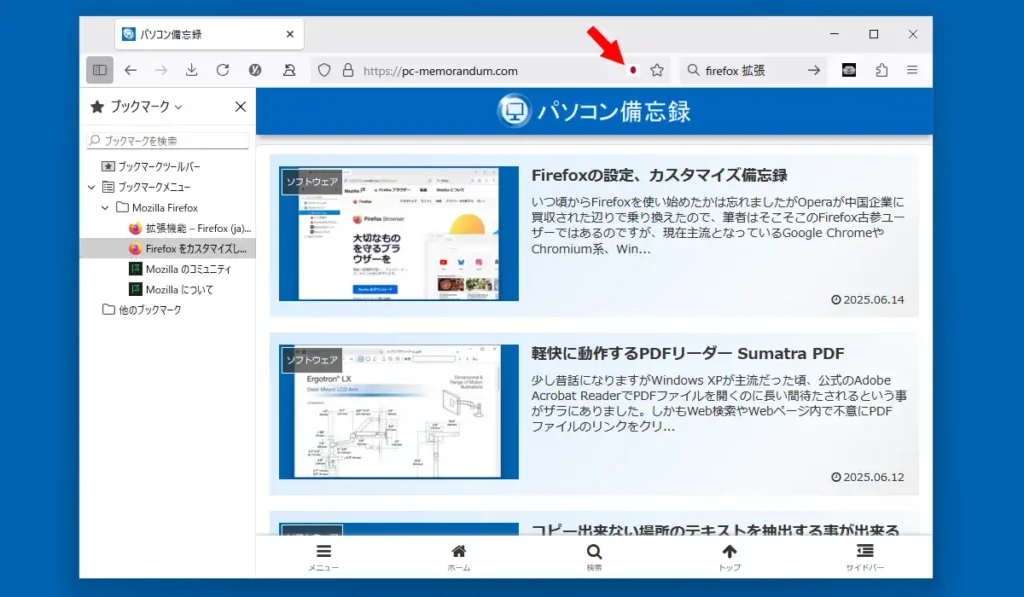Bookmark this page with the star icon
This screenshot has height=597, width=1024.
[657, 70]
